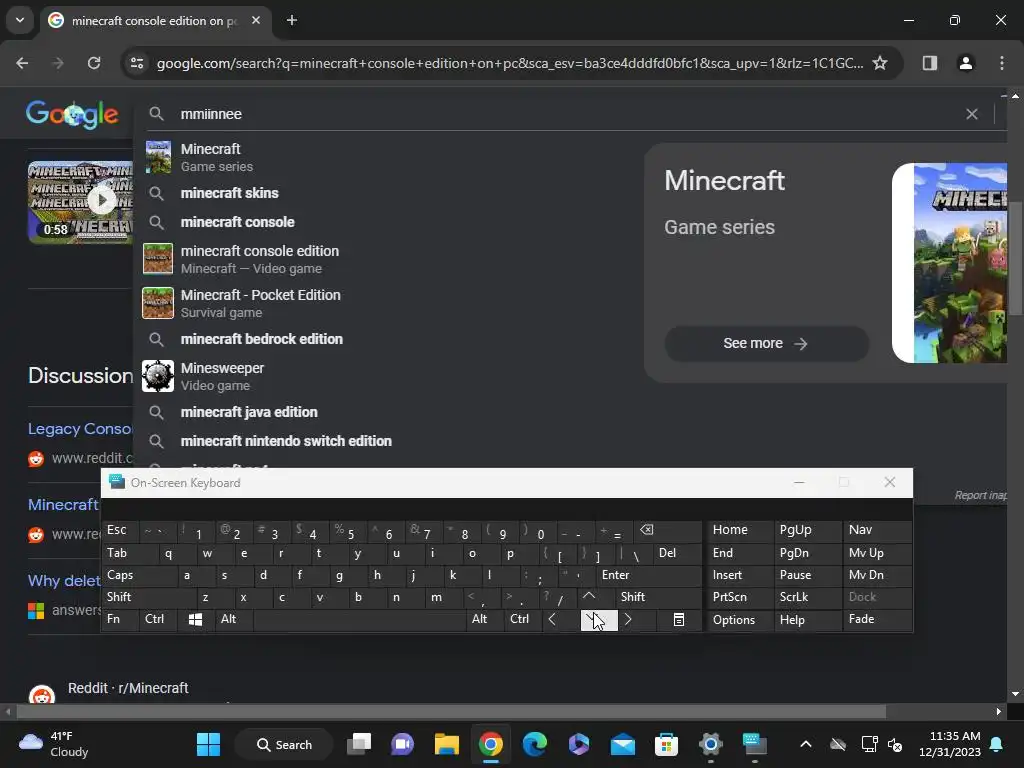
Task: Open the Minecraft cover art image
Action: point(950,263)
